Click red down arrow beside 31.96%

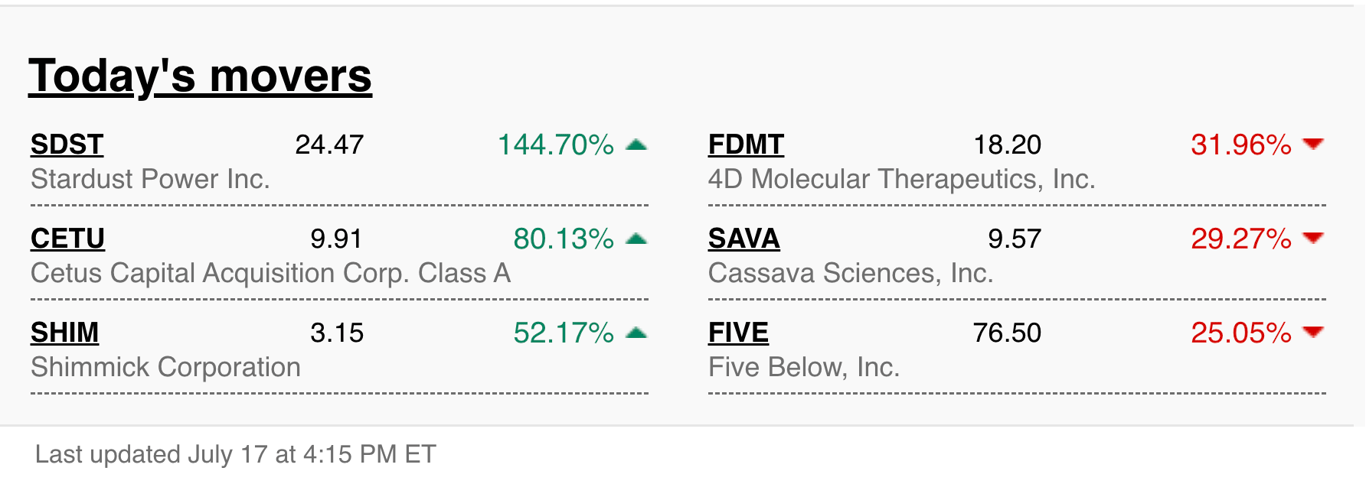click(x=1313, y=145)
